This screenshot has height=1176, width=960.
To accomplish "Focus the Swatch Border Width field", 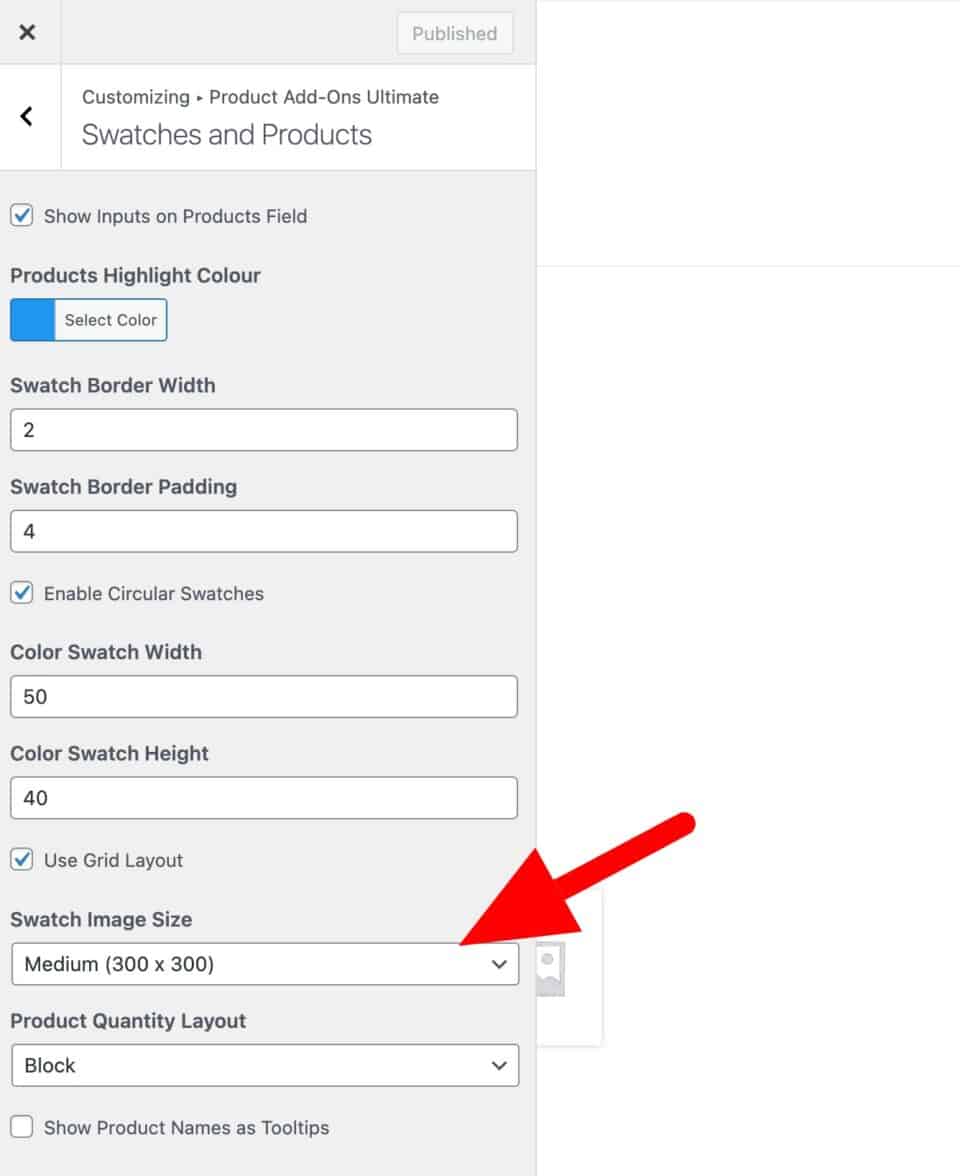I will click(264, 430).
